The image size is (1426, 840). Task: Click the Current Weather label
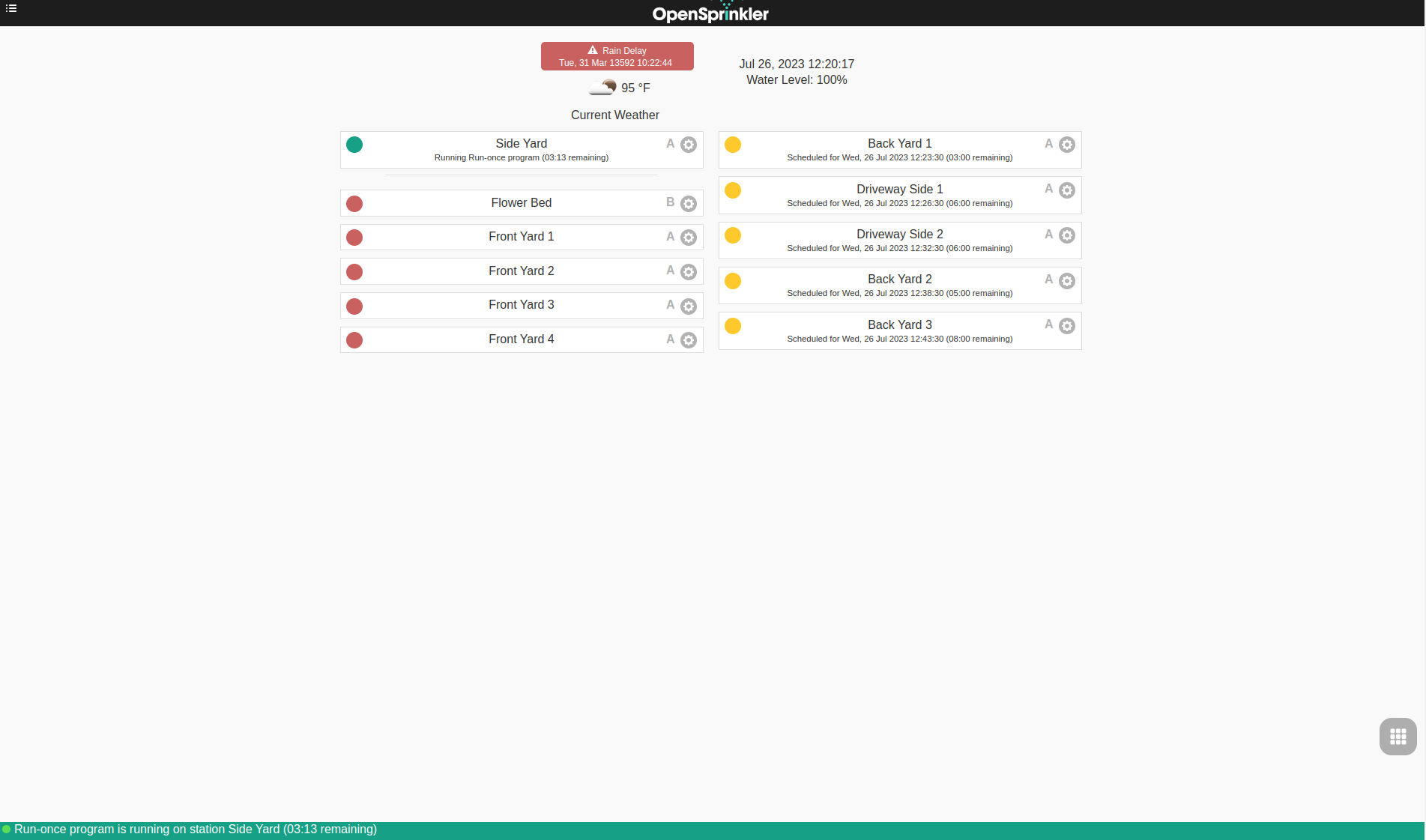[x=614, y=115]
